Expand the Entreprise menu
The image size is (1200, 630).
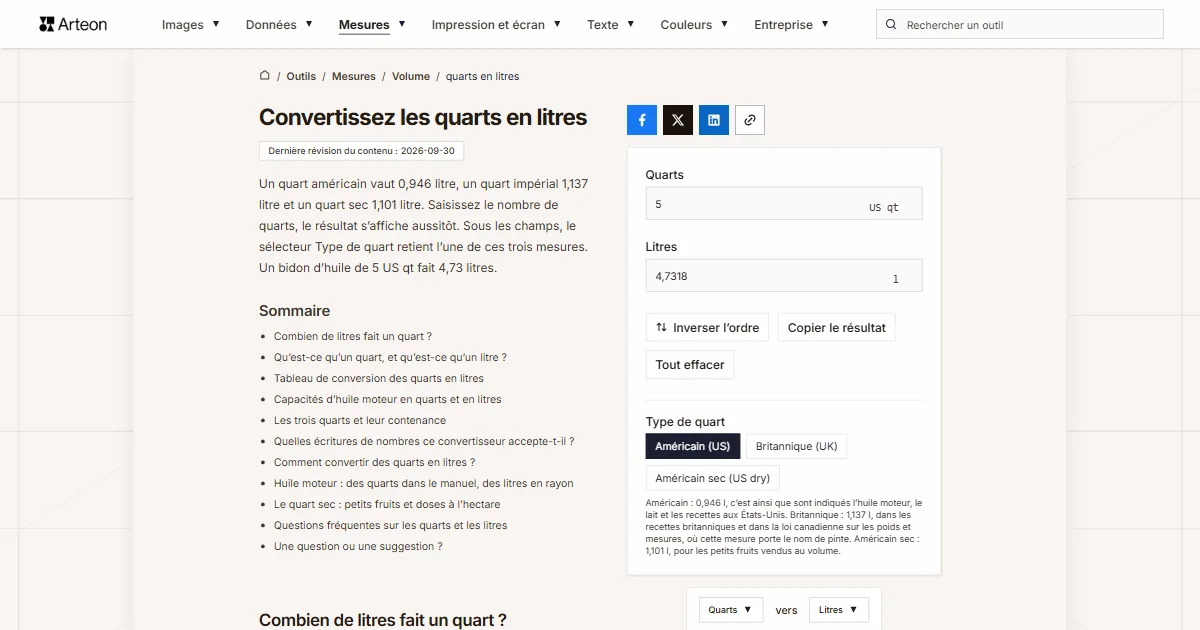pos(791,25)
